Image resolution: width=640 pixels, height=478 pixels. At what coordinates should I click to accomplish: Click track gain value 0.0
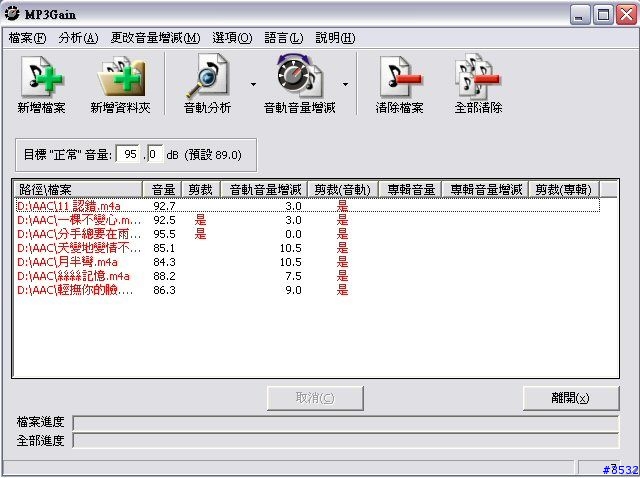click(293, 234)
